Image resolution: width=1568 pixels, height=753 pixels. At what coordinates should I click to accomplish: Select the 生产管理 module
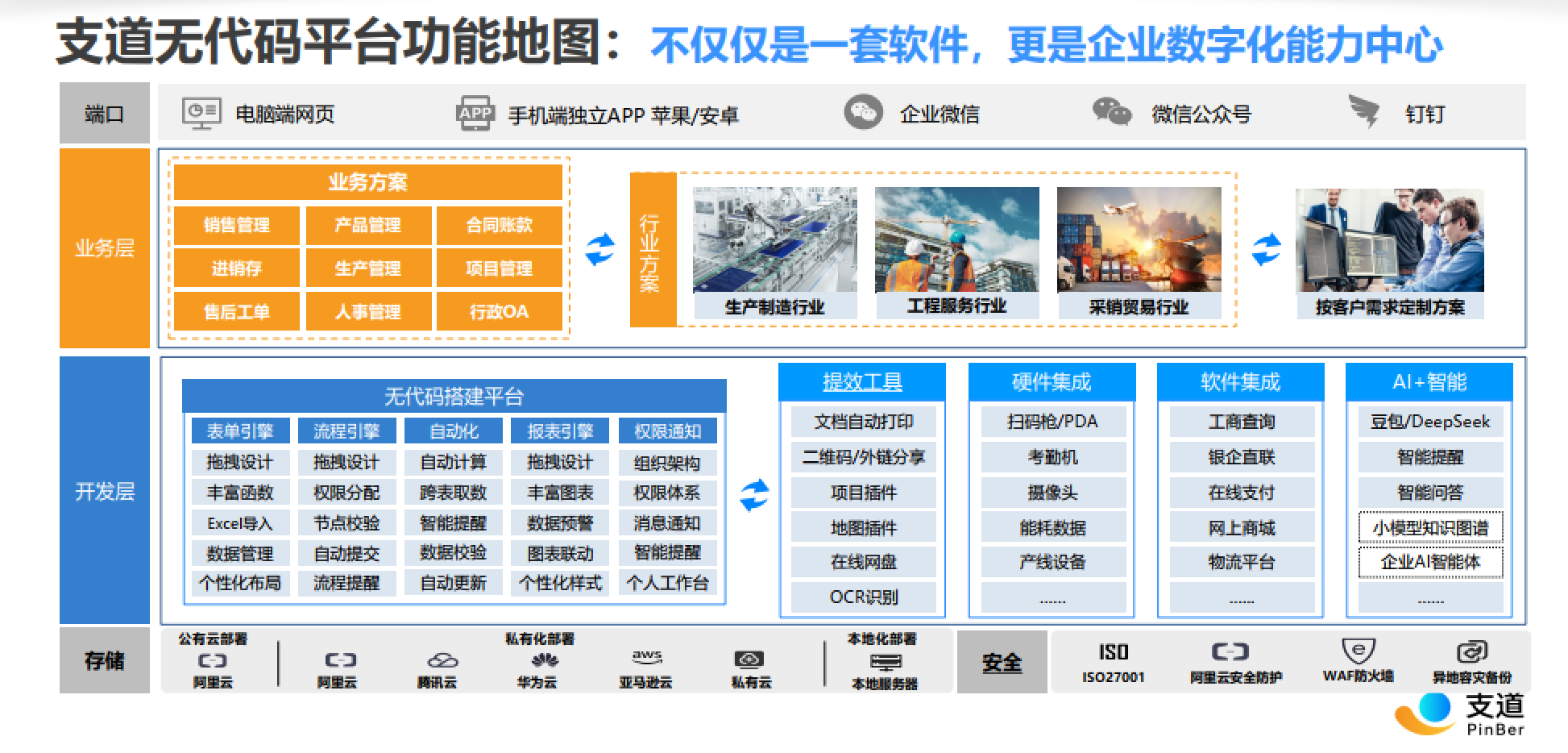pos(368,268)
